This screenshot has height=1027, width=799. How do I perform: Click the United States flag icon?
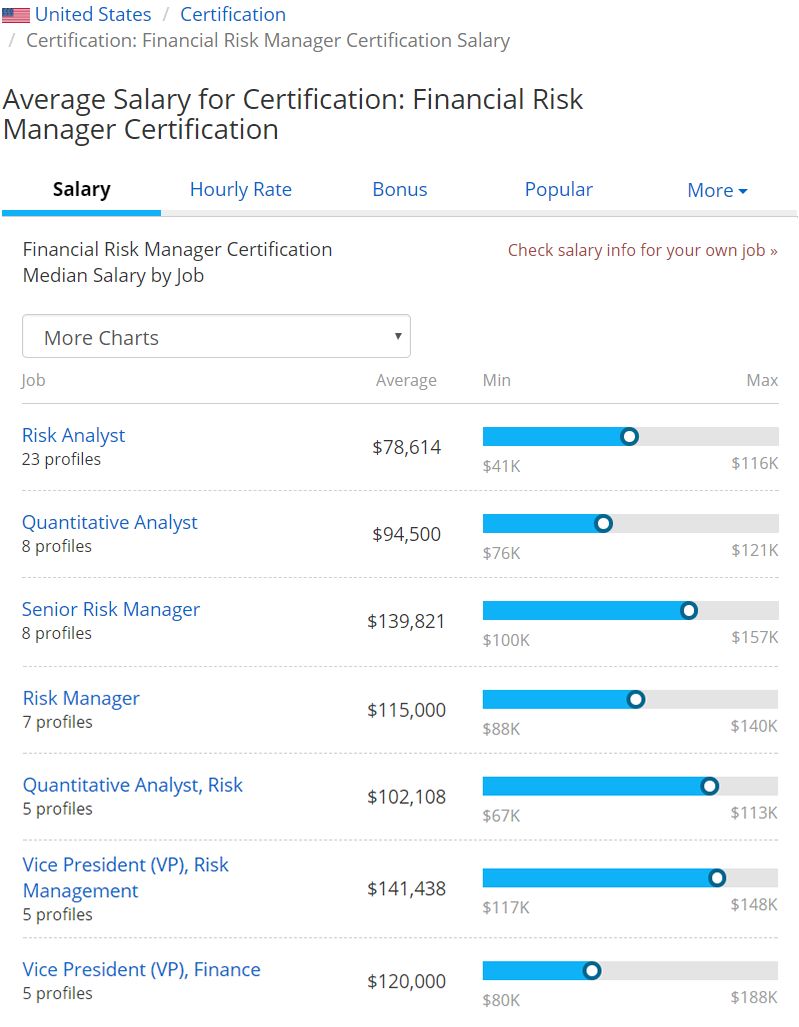[x=16, y=15]
